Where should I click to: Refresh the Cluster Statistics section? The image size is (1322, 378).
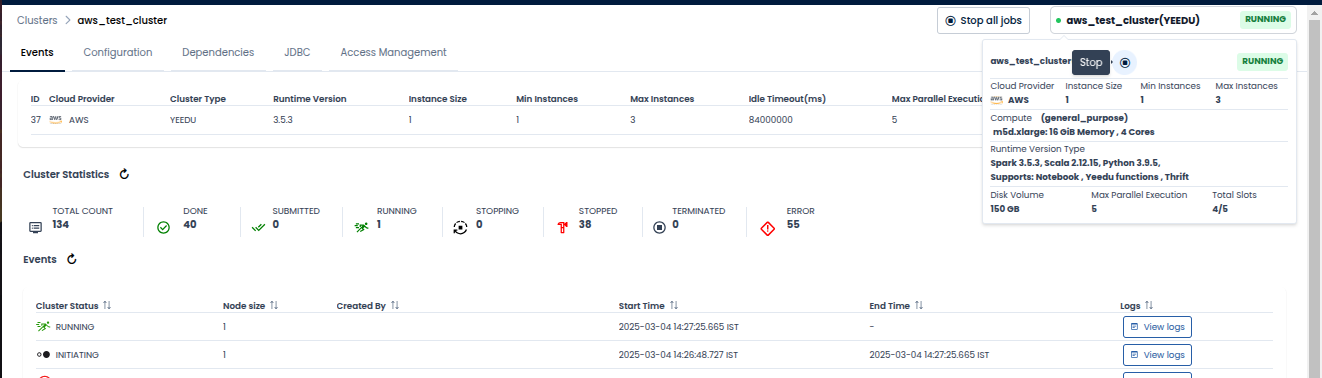pyautogui.click(x=124, y=174)
